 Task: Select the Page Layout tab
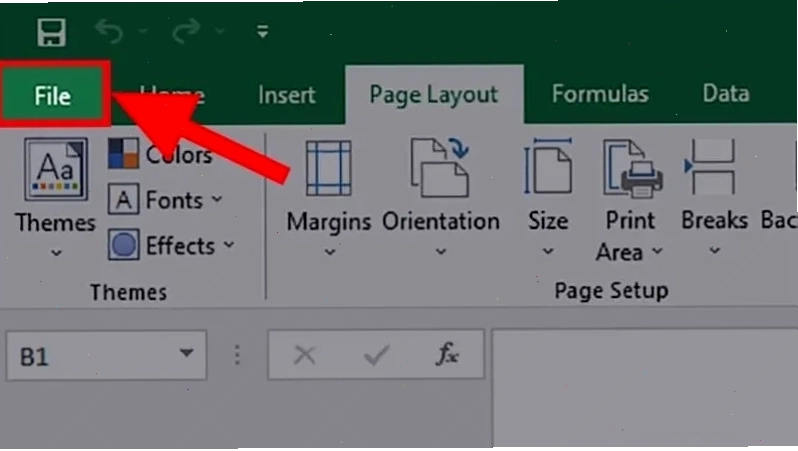434,95
